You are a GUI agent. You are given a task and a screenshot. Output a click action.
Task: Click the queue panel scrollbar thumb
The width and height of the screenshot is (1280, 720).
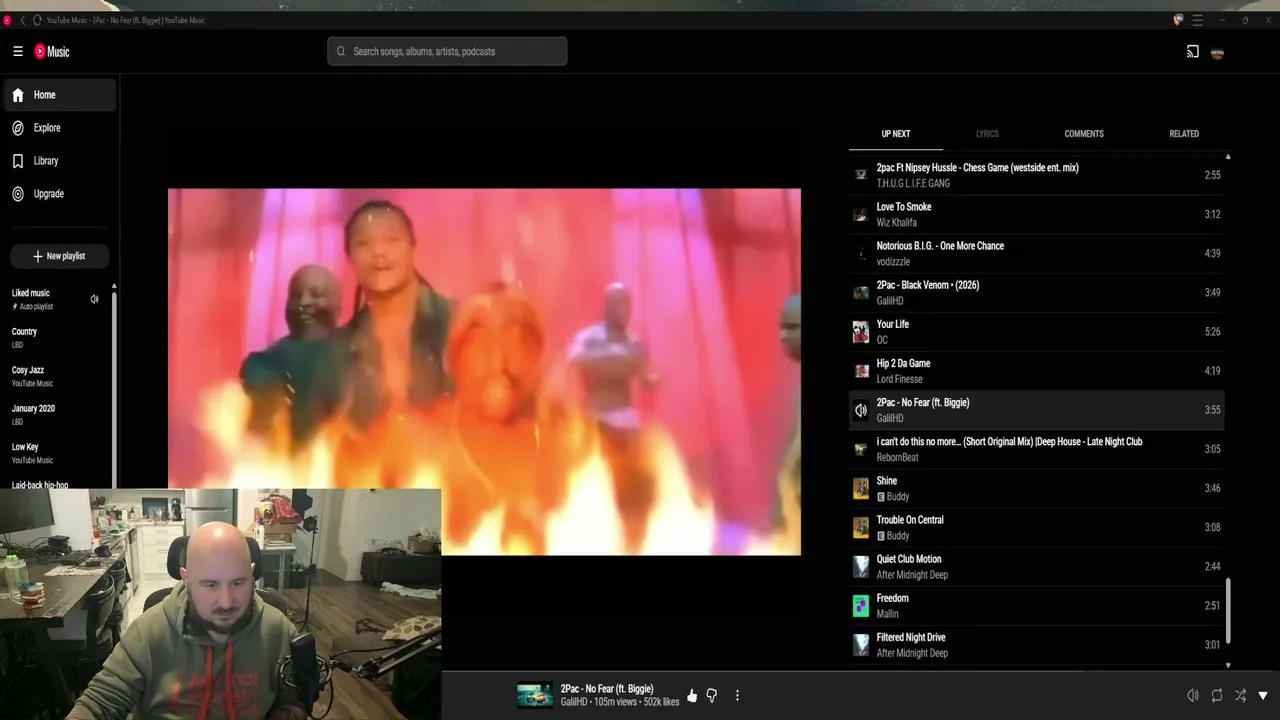pyautogui.click(x=1228, y=610)
